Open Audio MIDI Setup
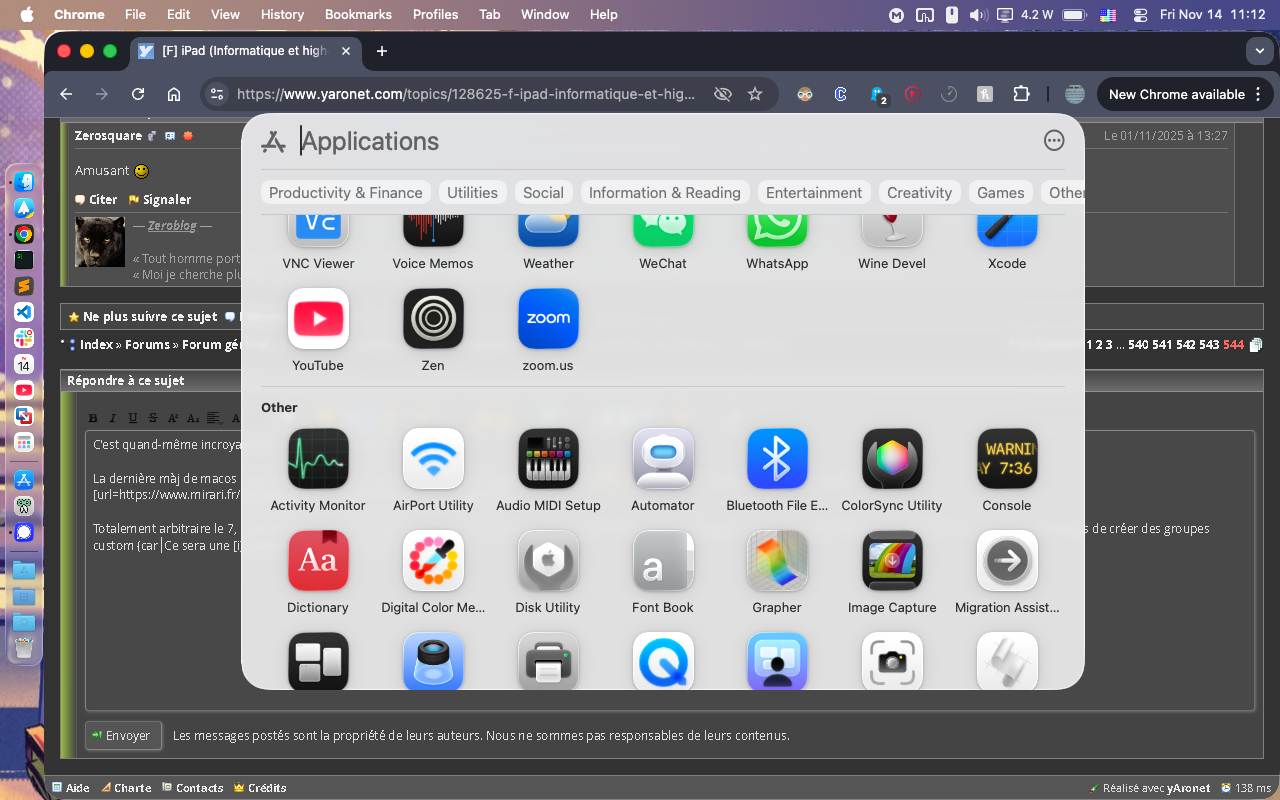Image resolution: width=1280 pixels, height=800 pixels. 548,459
